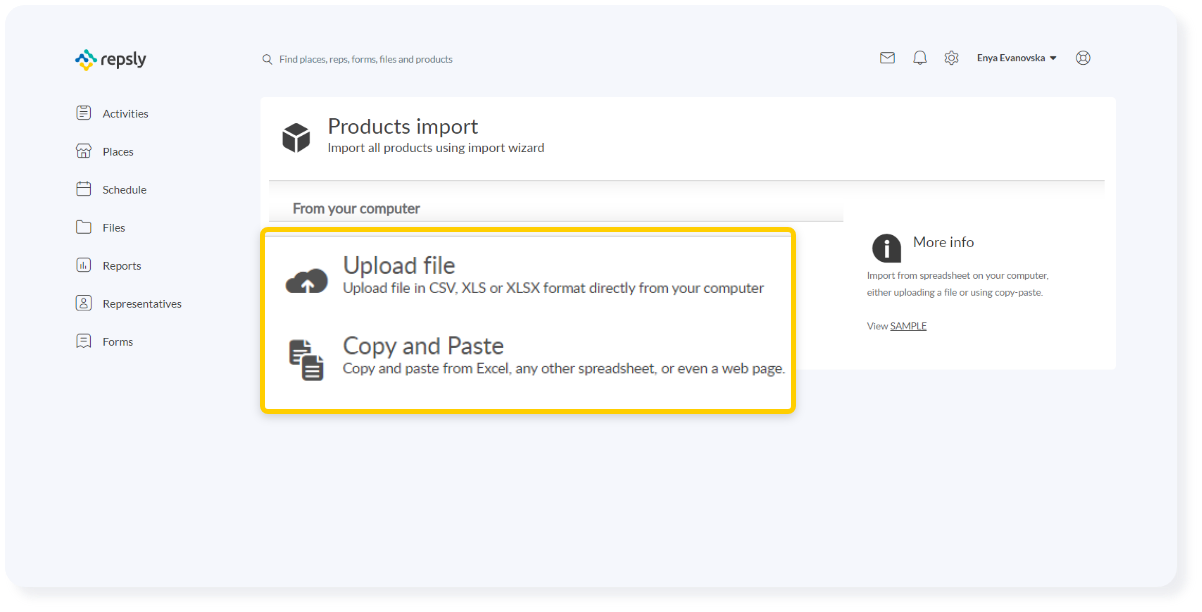Go to Forms in sidebar
Image resolution: width=1202 pixels, height=612 pixels.
pyautogui.click(x=117, y=342)
